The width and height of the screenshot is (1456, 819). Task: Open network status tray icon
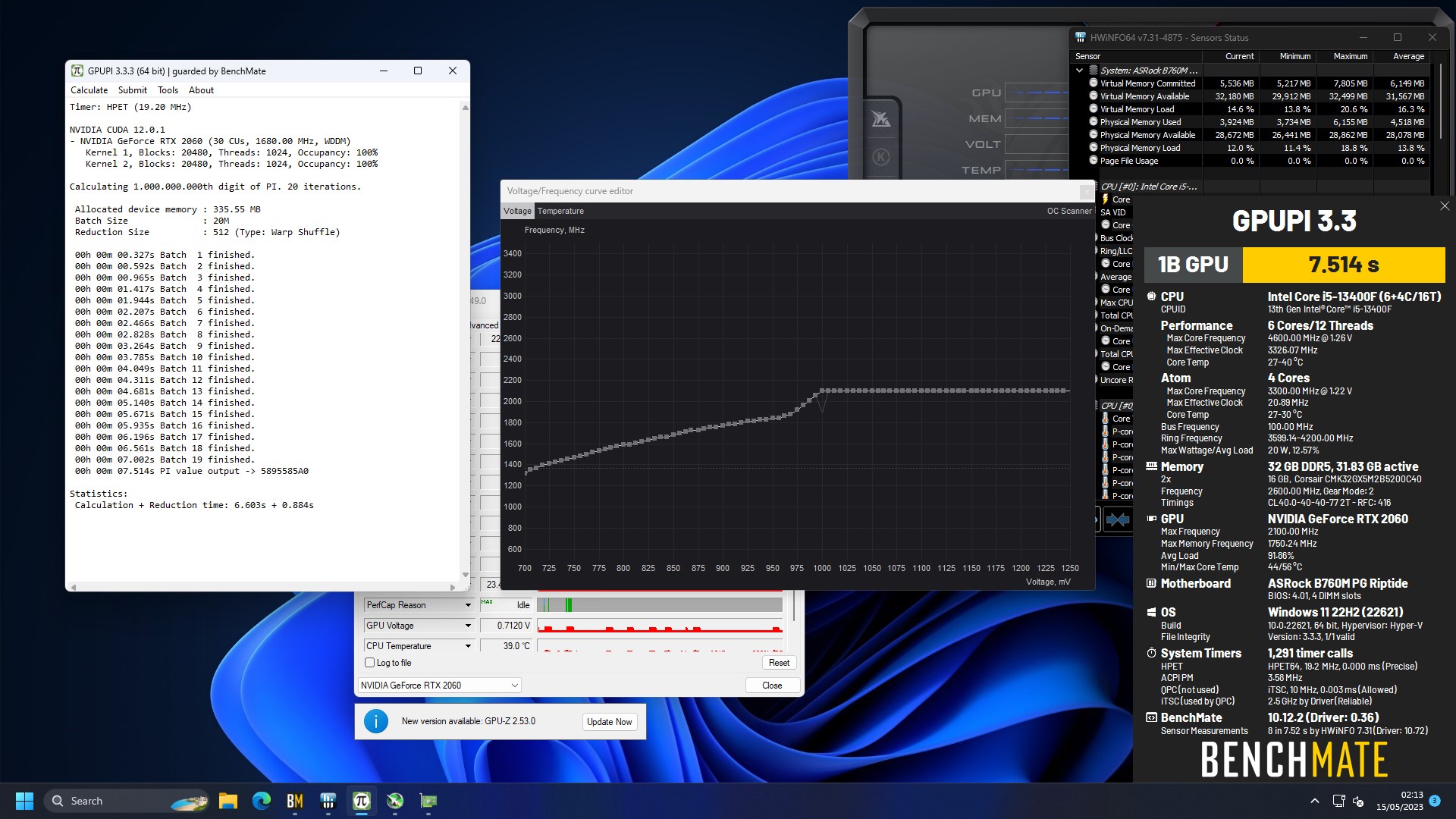click(x=1338, y=801)
